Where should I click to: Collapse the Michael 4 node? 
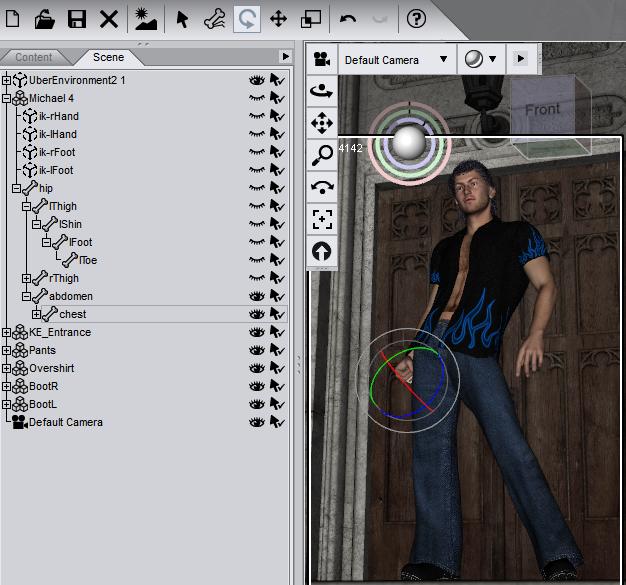tap(6, 98)
